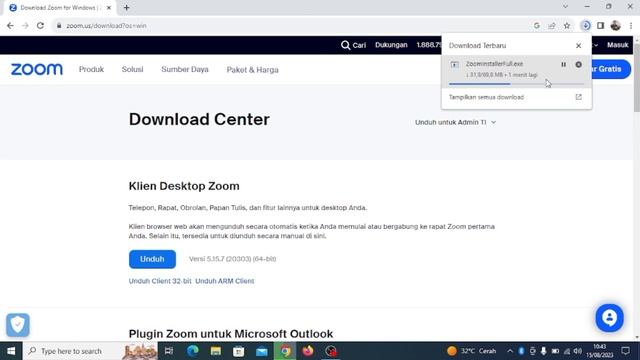The image size is (640, 360).
Task: Open the Paket & Harga menu
Action: pos(253,70)
